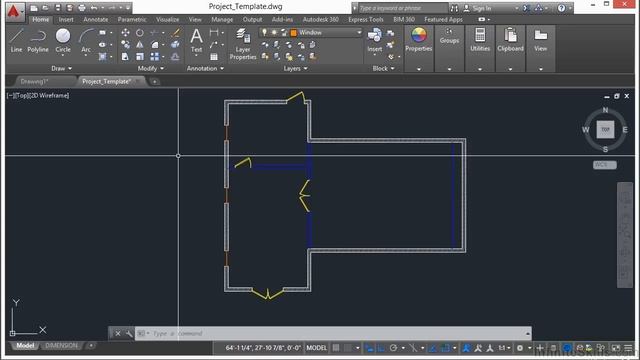Select the DIMENSION layout tab
This screenshot has height=360, width=640.
click(x=61, y=346)
